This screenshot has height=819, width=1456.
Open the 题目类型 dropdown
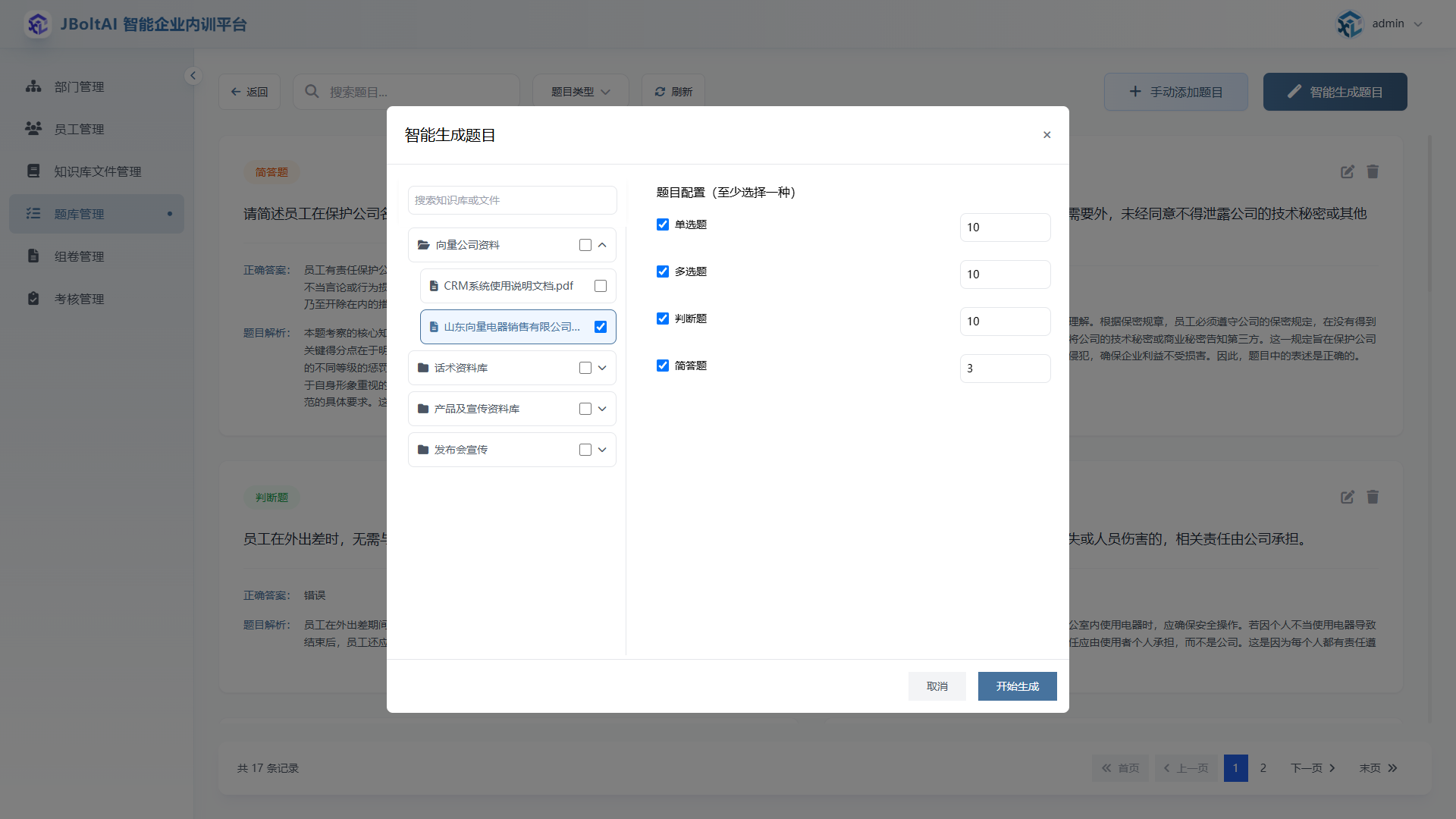pyautogui.click(x=580, y=92)
